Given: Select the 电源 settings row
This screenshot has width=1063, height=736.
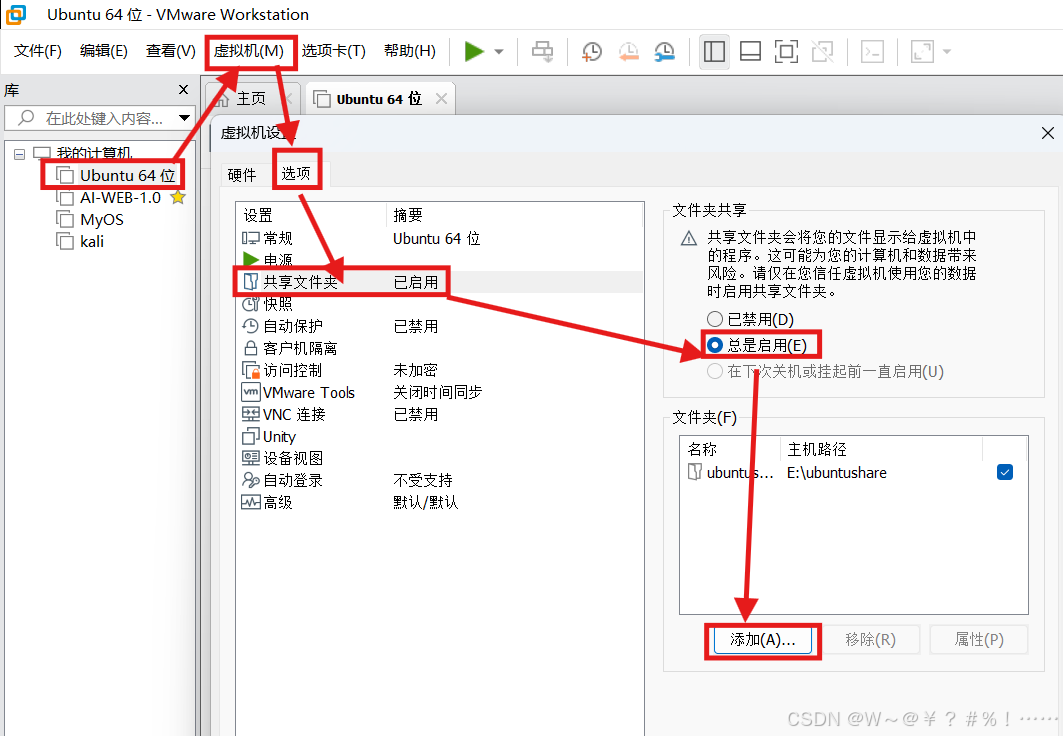Looking at the screenshot, I should tap(439, 260).
